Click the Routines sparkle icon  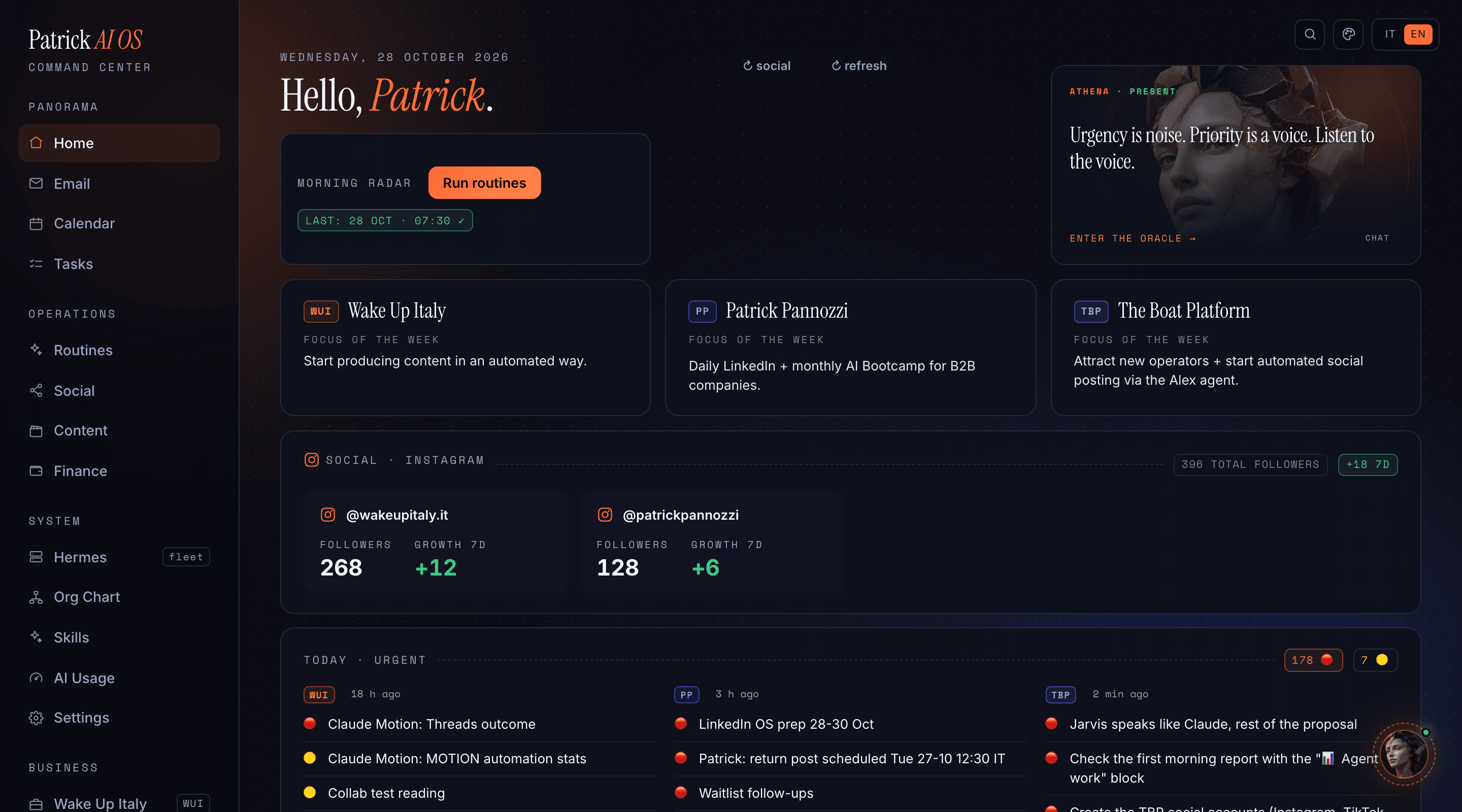click(37, 350)
